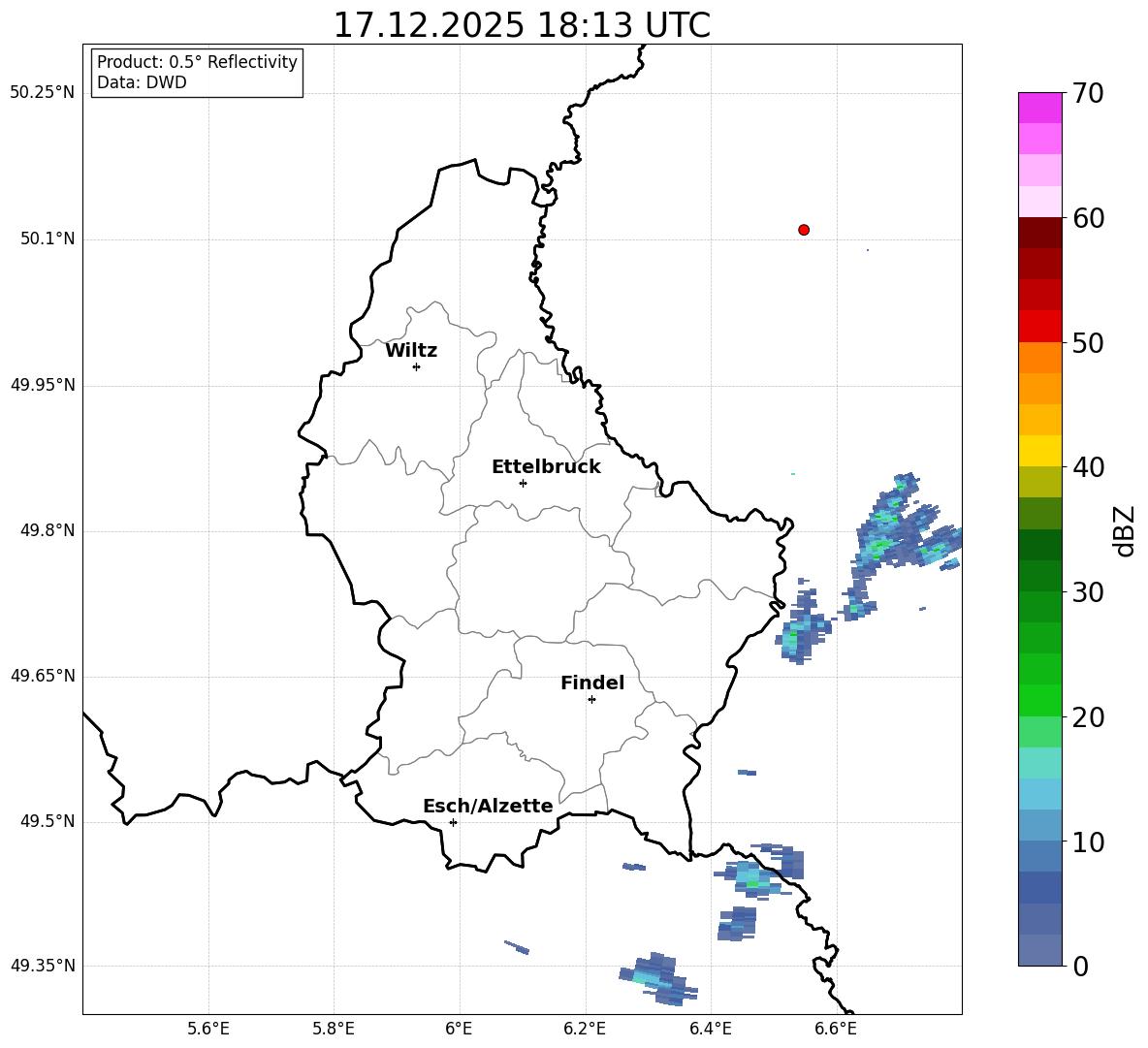Click the 'Product: 0.5° Reflectivity' text
This screenshot has height=1048, width=1148.
pos(197,62)
